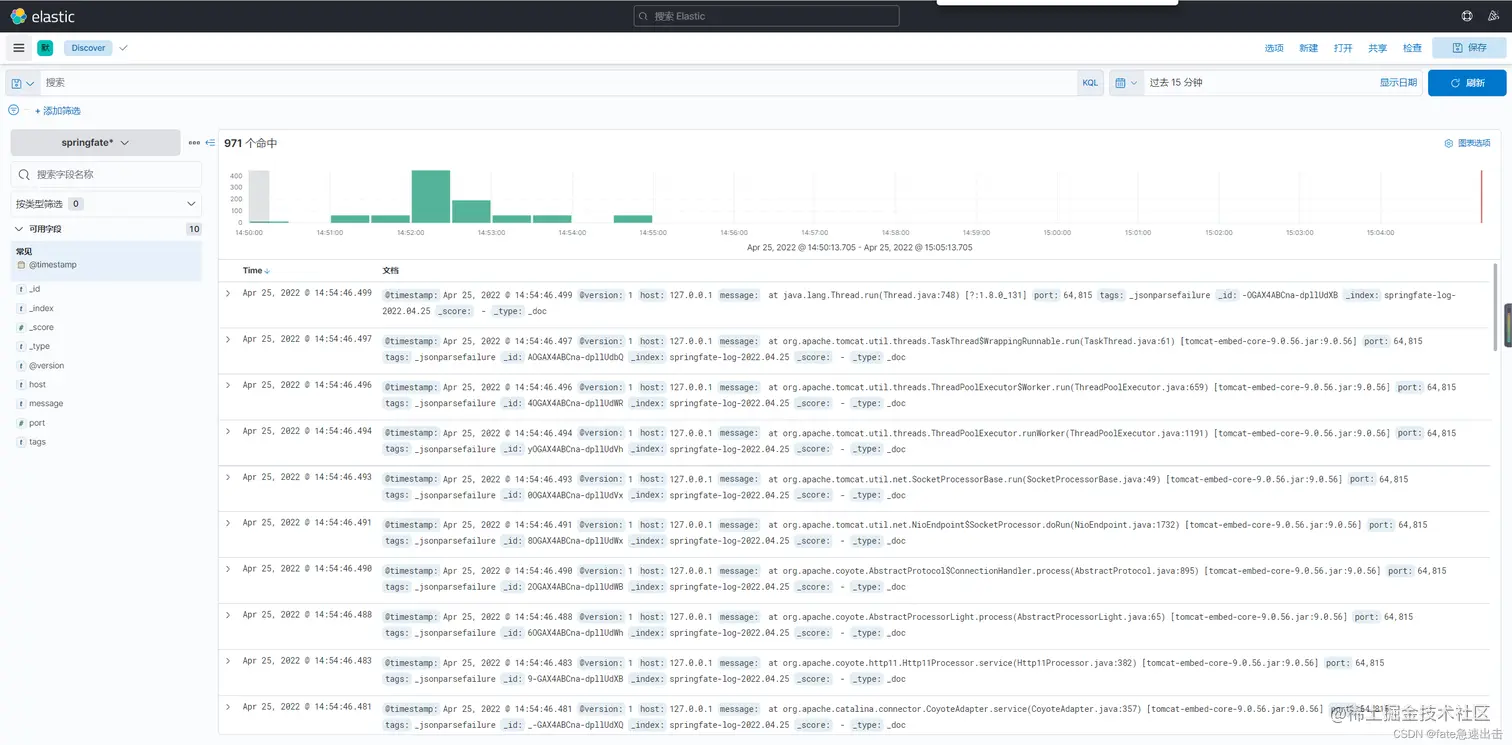Select the @version field in sidebar
This screenshot has width=1512, height=745.
pos(46,365)
